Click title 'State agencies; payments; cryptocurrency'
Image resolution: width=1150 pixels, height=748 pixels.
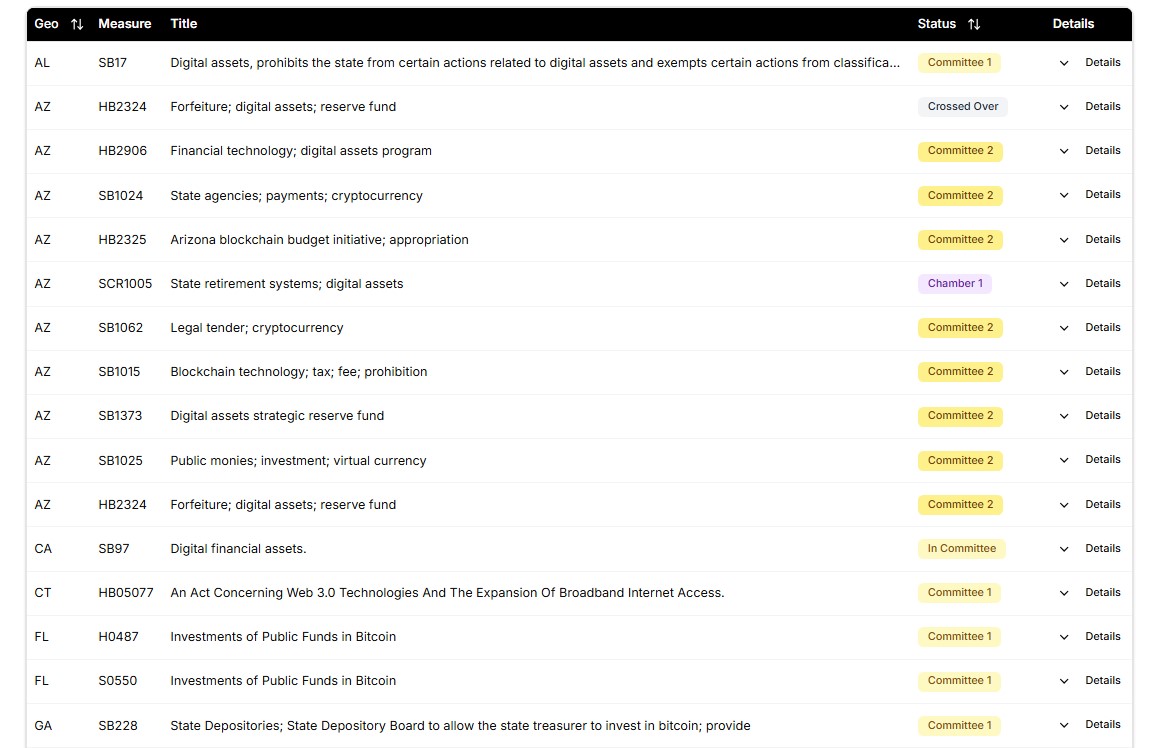click(x=296, y=196)
